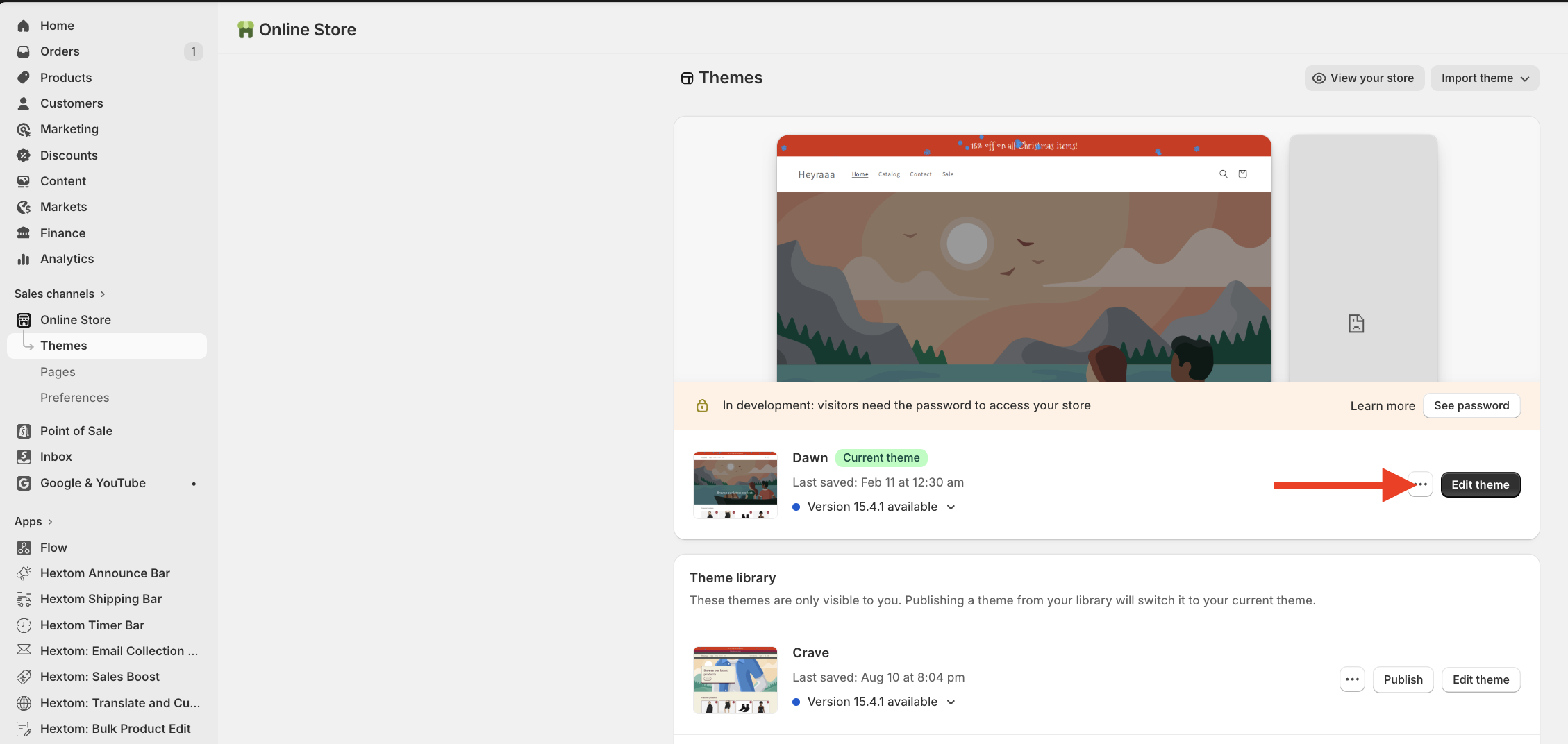Screen dimensions: 1568x744
Task: Click the Catalog link in store preview
Action: point(889,174)
